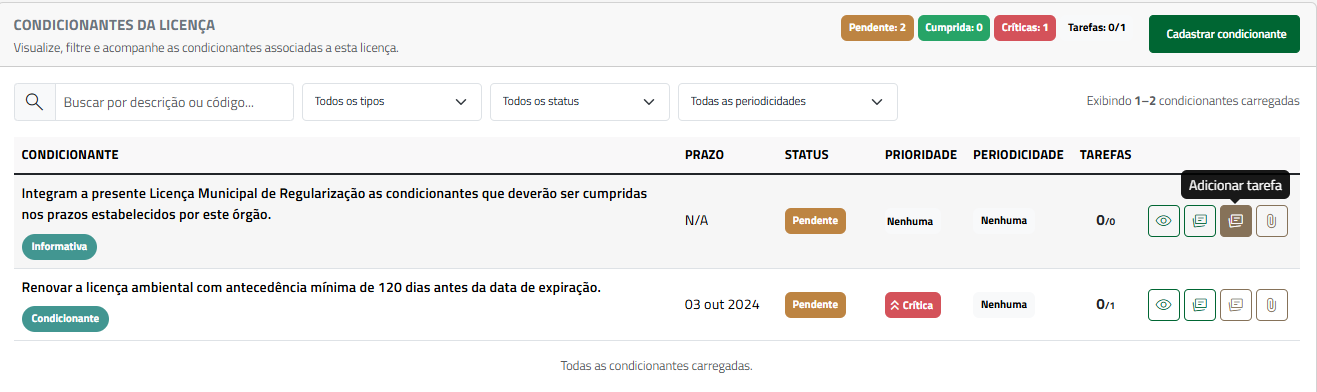Click the Pendente: 2 counter badge

point(877,28)
